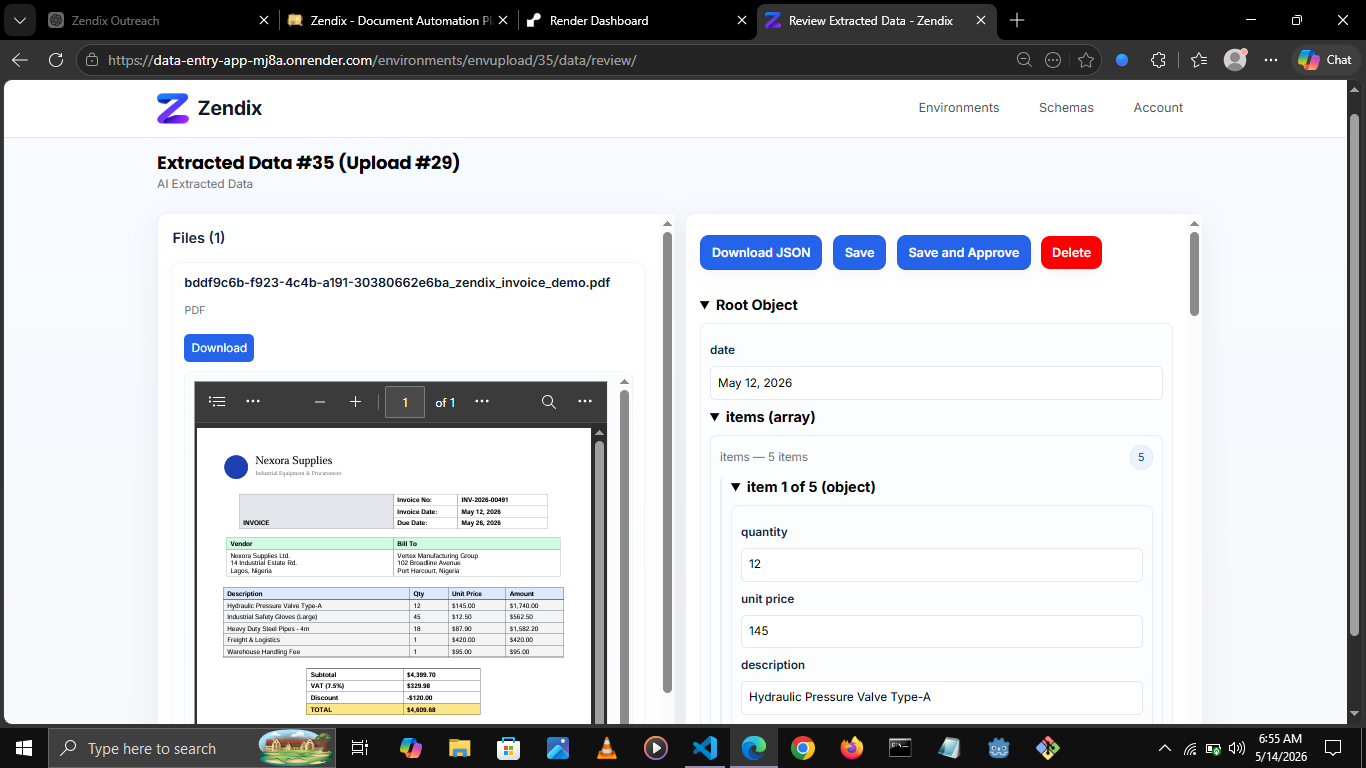Add page to favorites star icon
Screen dimensions: 1366x768
pos(1086,60)
